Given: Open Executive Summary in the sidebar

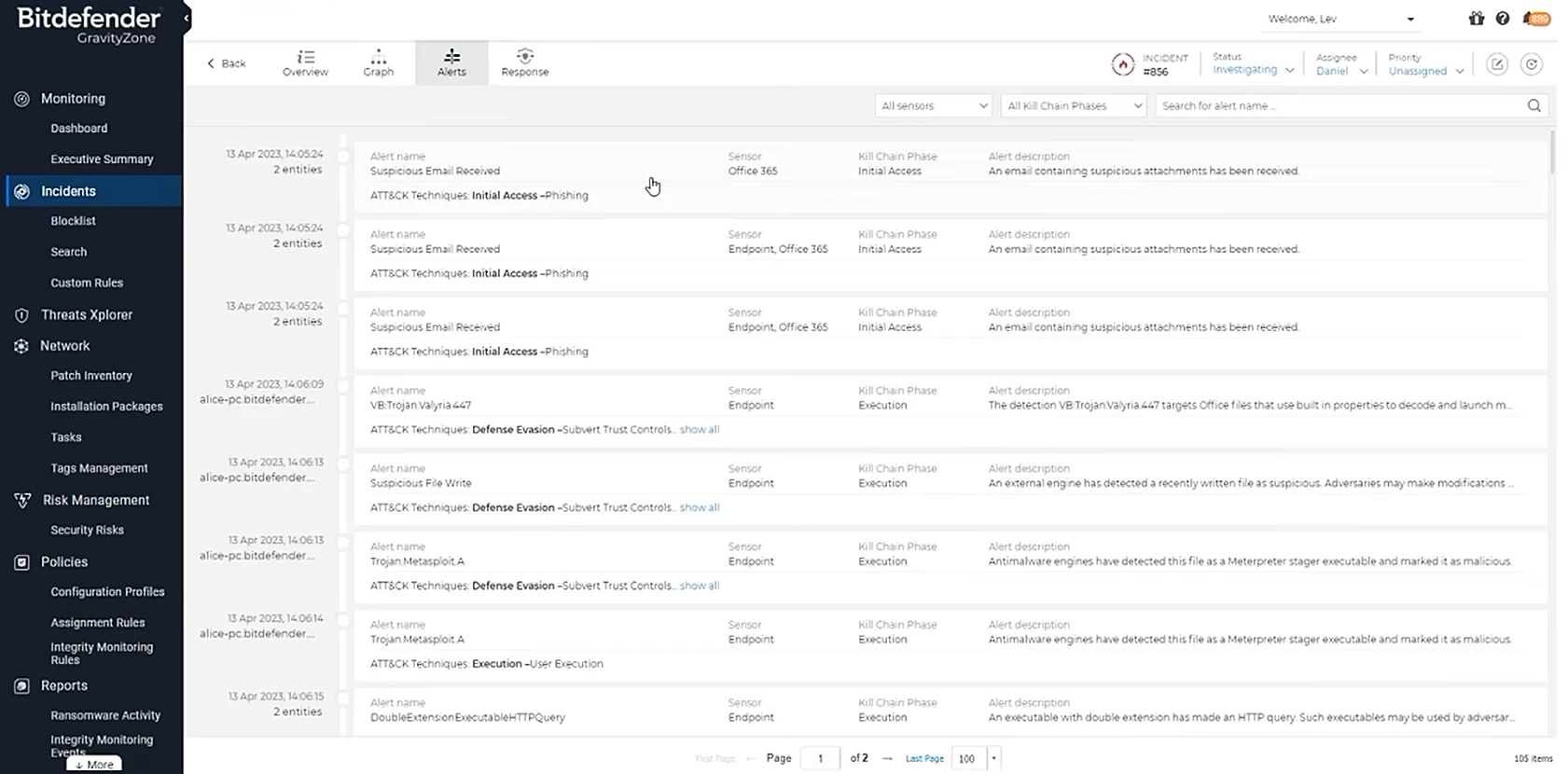Looking at the screenshot, I should point(102,159).
